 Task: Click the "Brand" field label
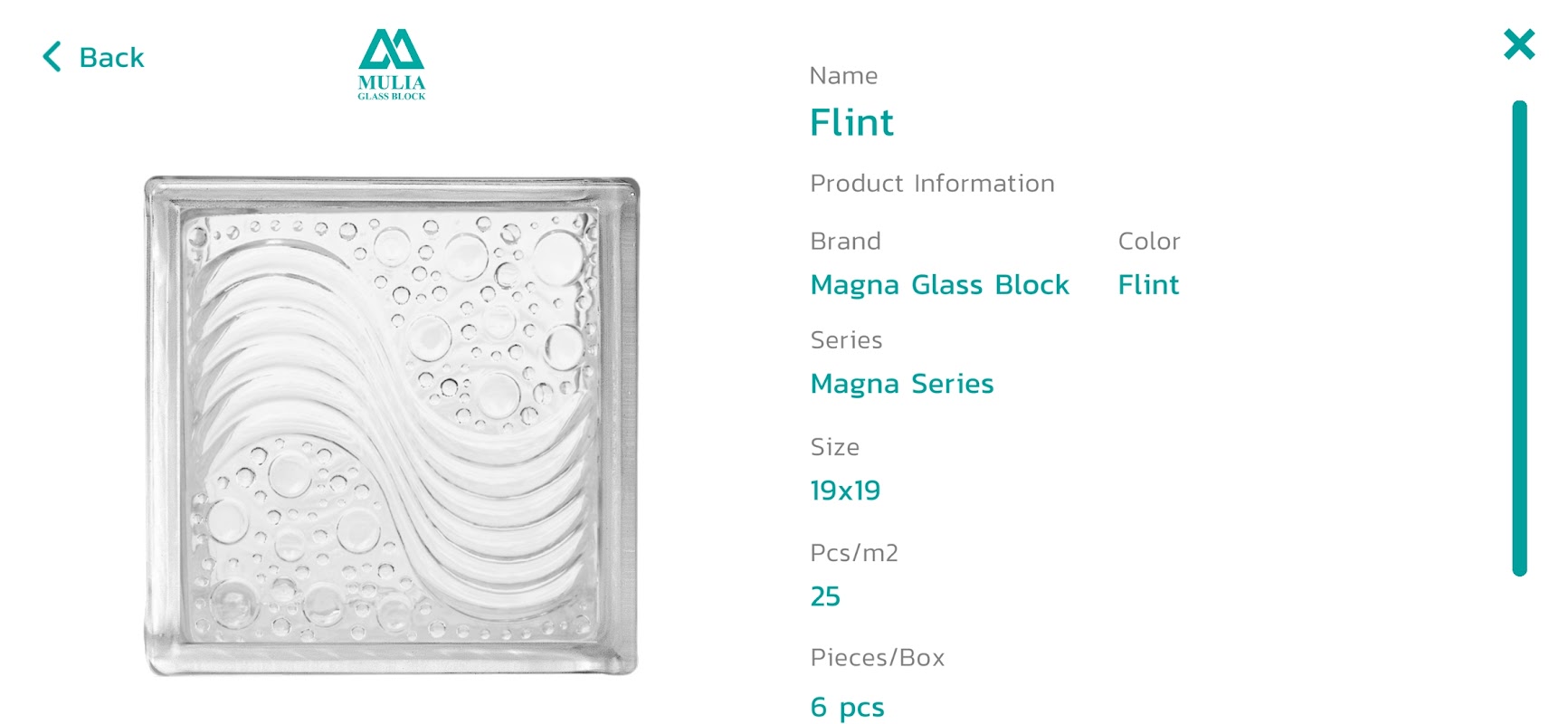(x=845, y=242)
